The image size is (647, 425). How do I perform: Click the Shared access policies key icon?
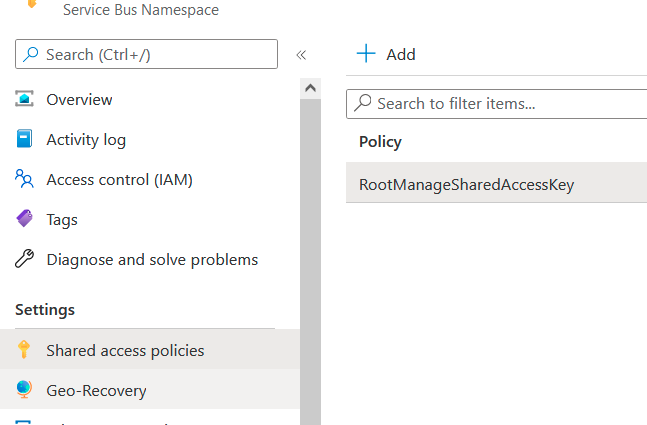[25, 350]
